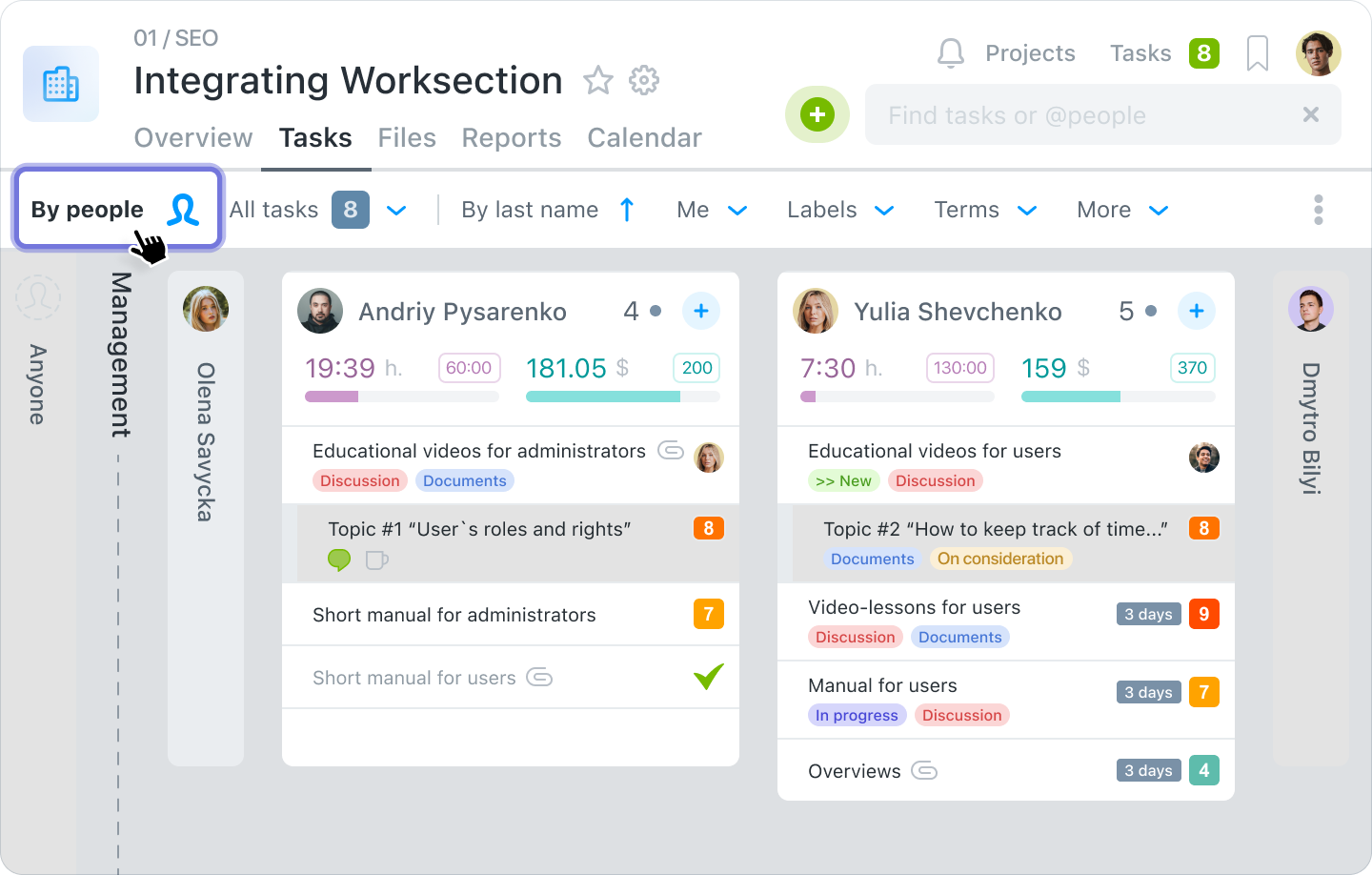Open the Calendar tab

pos(644,138)
